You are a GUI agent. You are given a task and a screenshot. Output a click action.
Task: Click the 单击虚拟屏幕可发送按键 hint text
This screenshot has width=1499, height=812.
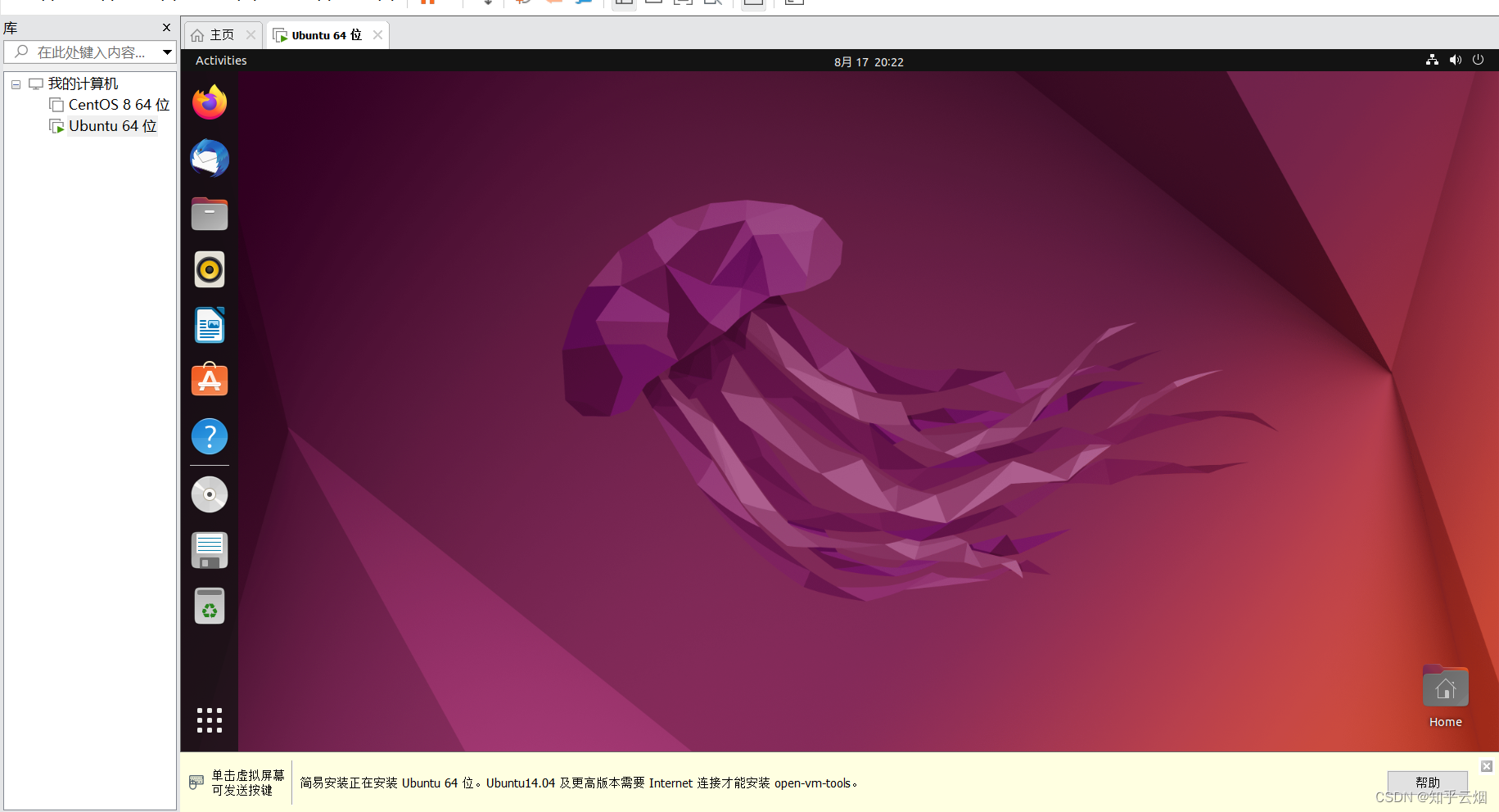[x=248, y=783]
